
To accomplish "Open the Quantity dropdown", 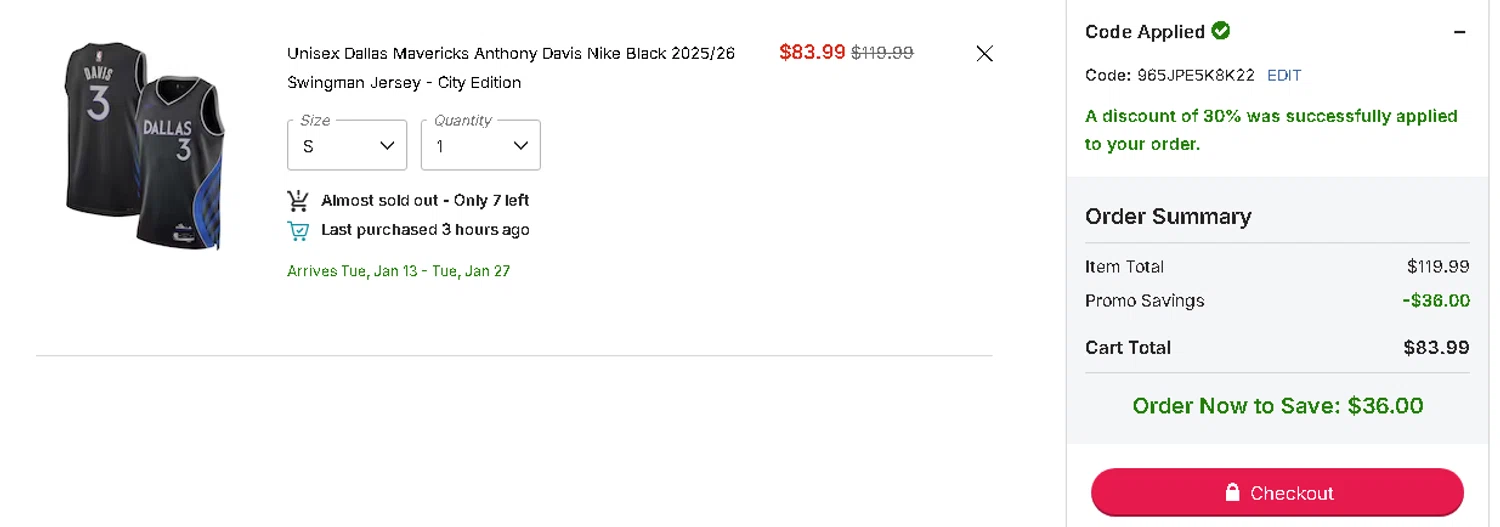I will pyautogui.click(x=481, y=146).
